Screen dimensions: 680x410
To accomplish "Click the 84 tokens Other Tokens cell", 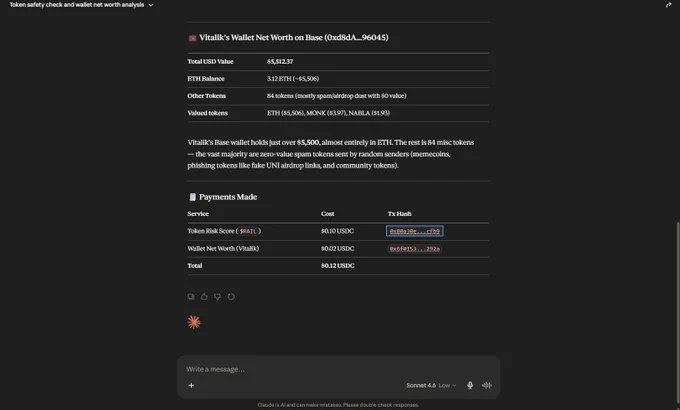I will tap(337, 96).
